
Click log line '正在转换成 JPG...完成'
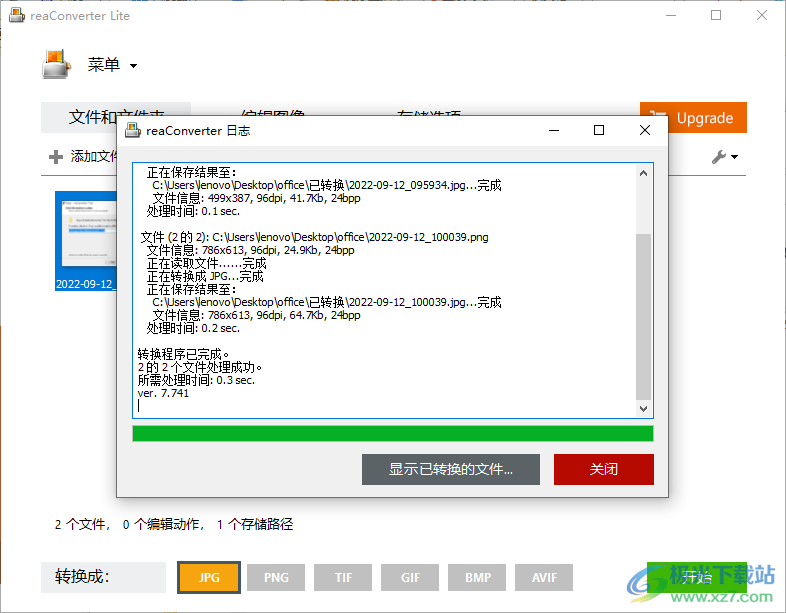pyautogui.click(x=205, y=276)
